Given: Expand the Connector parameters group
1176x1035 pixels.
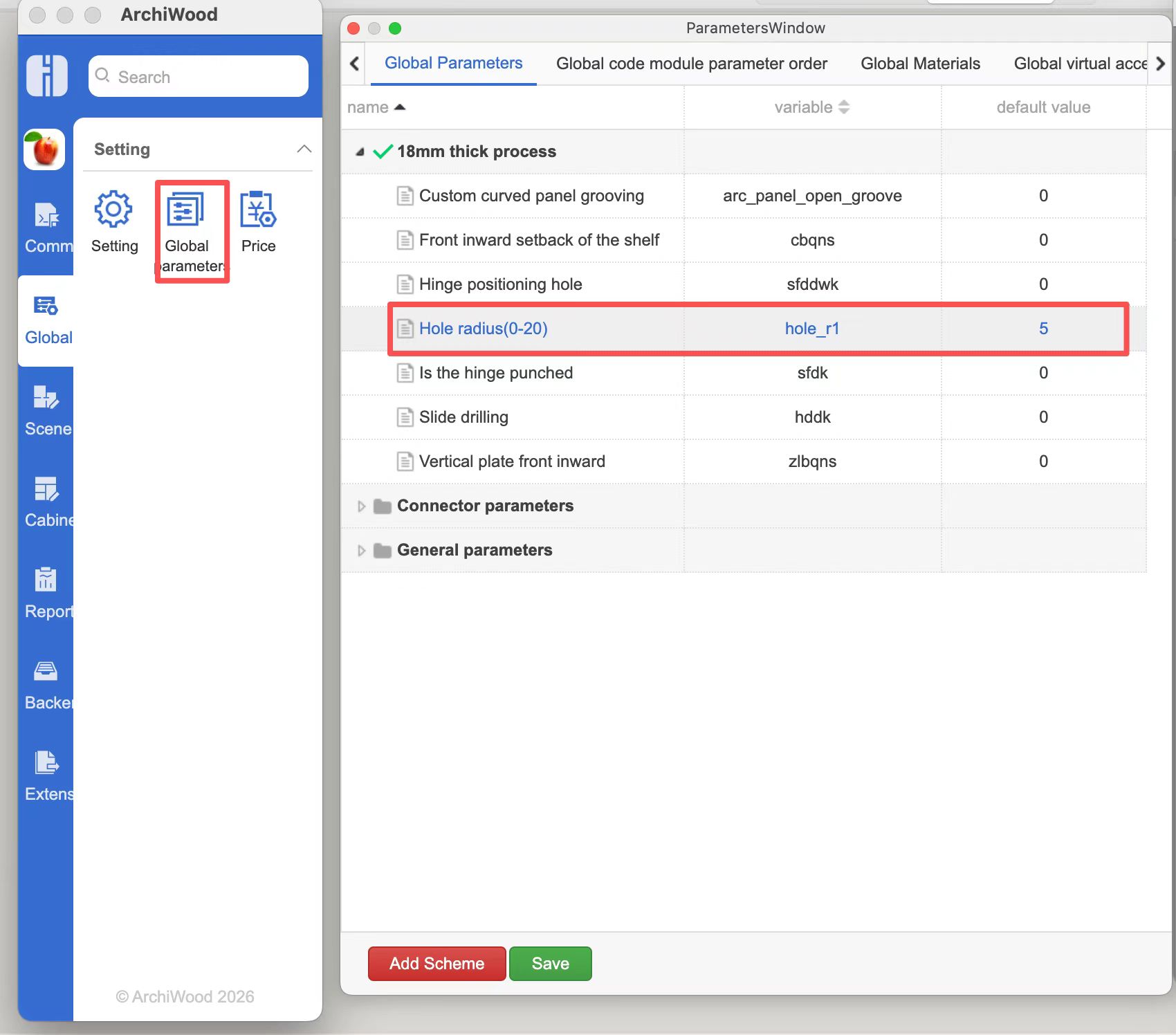Looking at the screenshot, I should click(362, 506).
